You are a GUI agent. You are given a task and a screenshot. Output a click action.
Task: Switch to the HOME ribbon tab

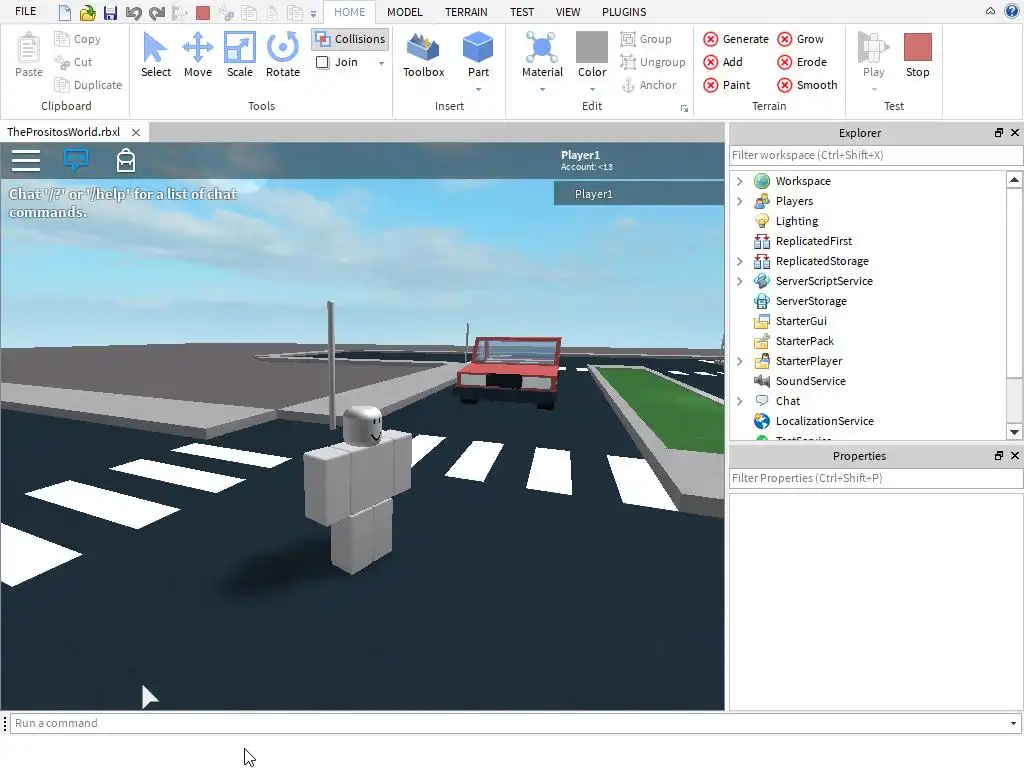pyautogui.click(x=349, y=12)
